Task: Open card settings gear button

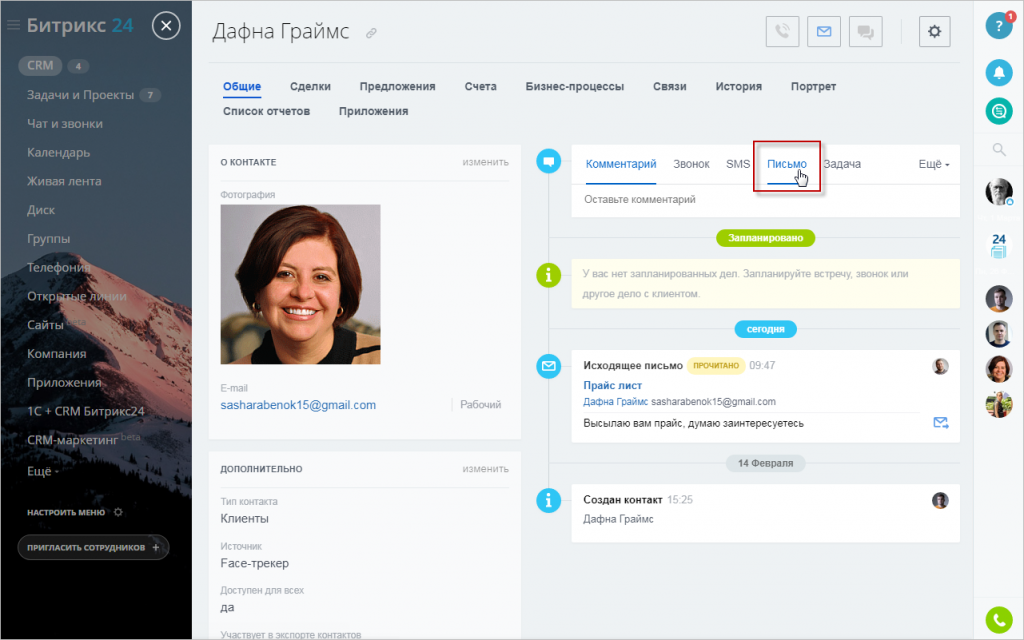Action: pyautogui.click(x=935, y=31)
